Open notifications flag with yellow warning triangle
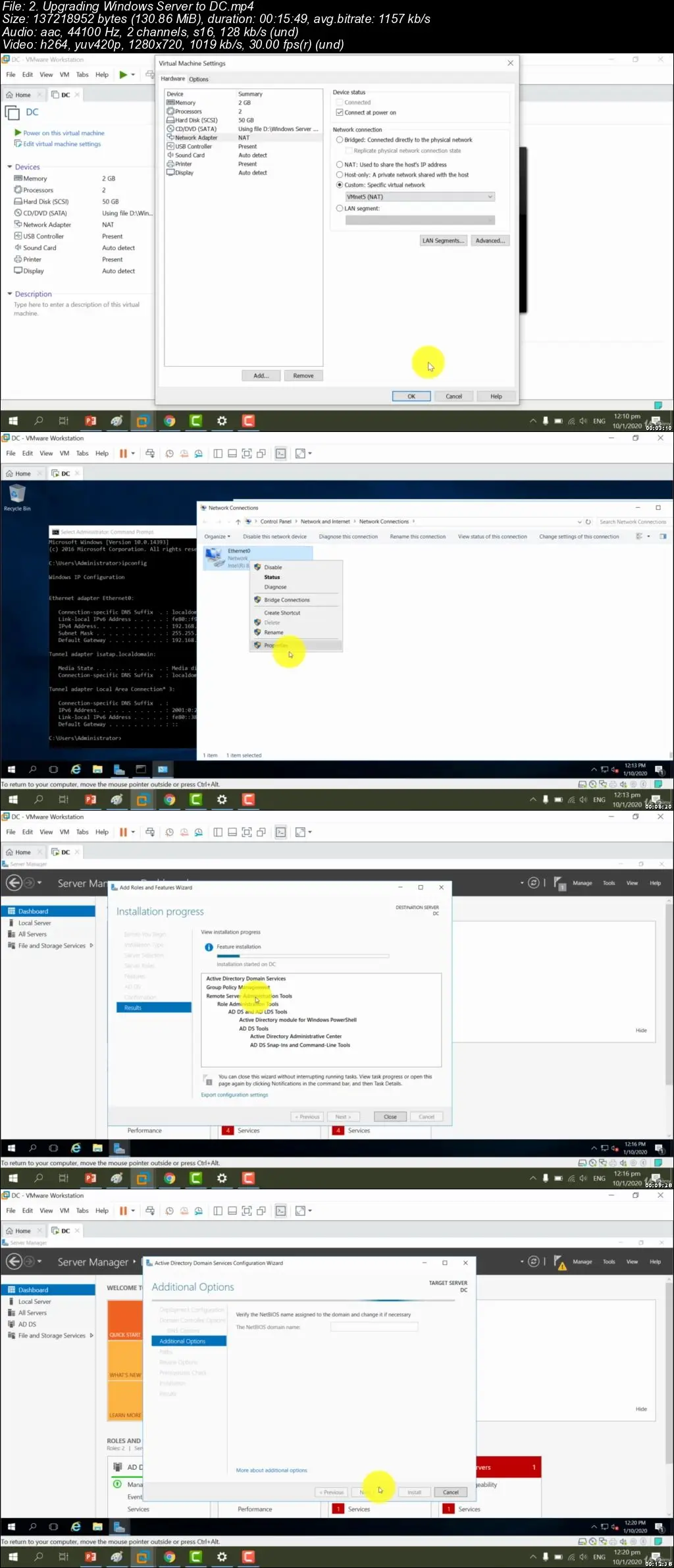 pos(561,1262)
